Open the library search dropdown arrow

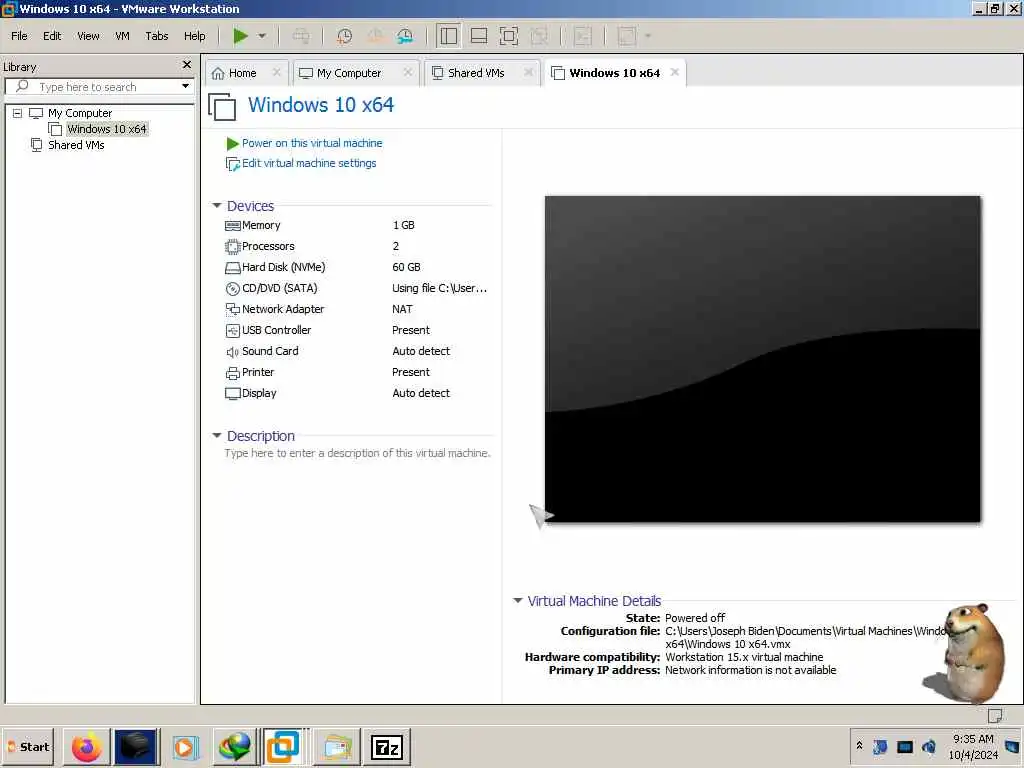185,86
